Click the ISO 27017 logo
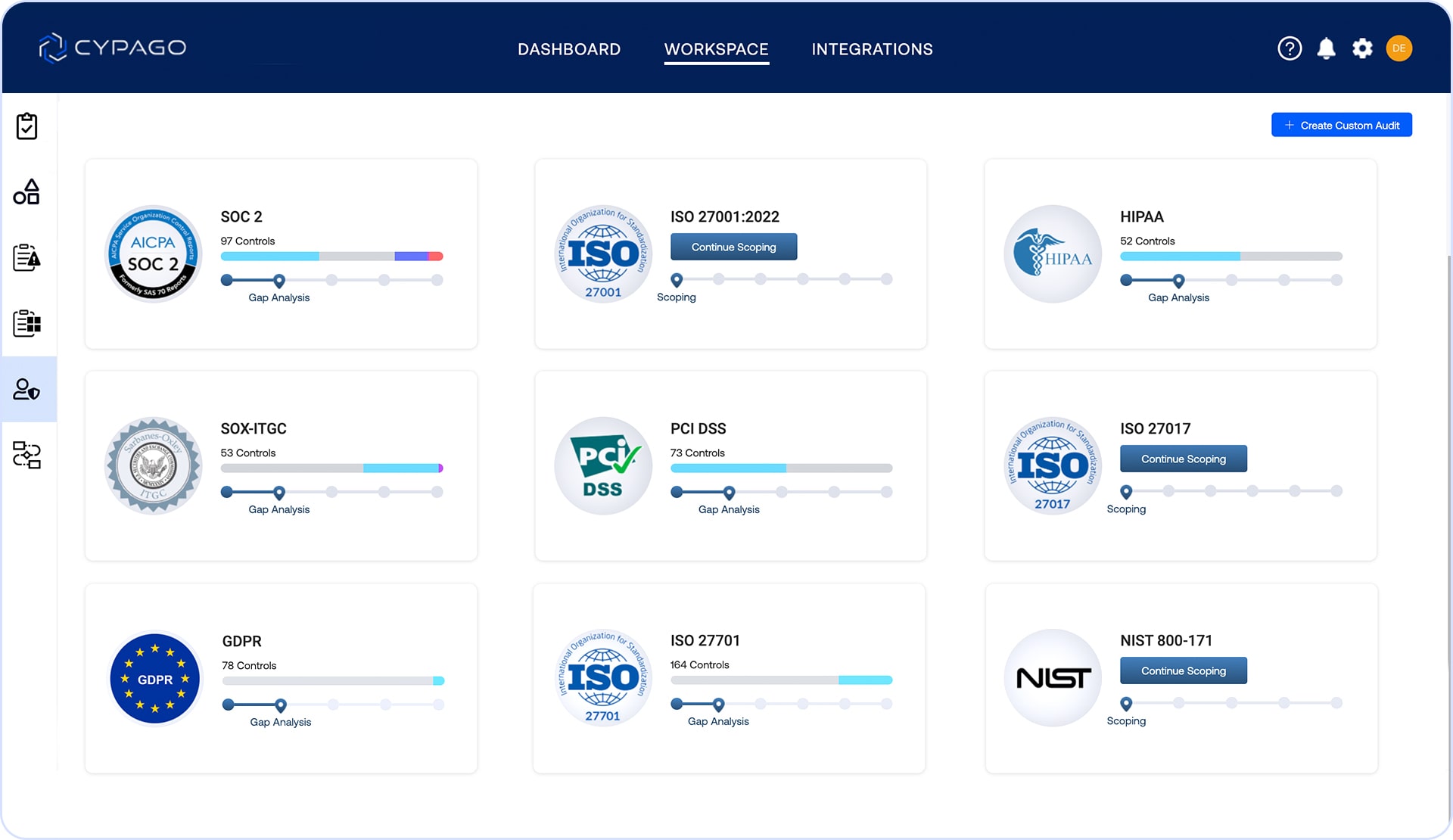This screenshot has height=840, width=1453. (1053, 465)
